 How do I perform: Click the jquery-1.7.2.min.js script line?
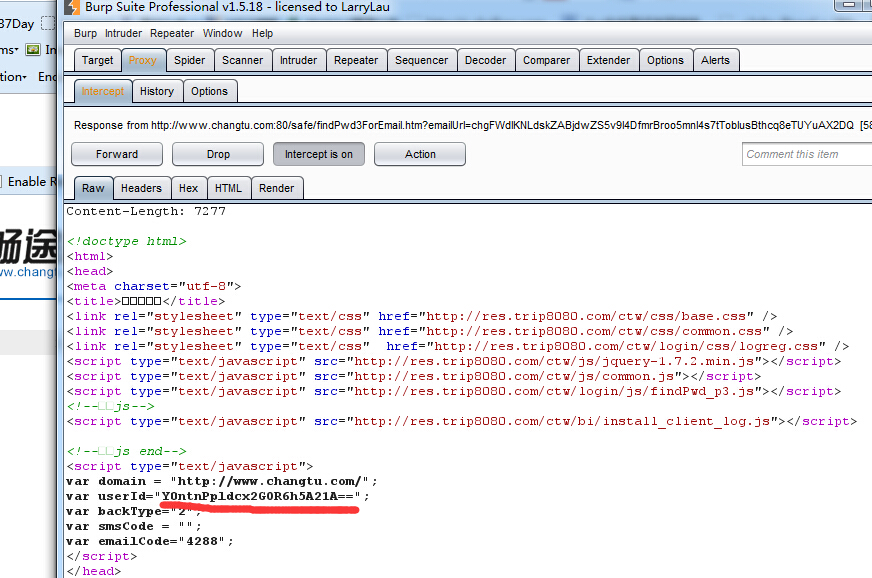pos(454,362)
